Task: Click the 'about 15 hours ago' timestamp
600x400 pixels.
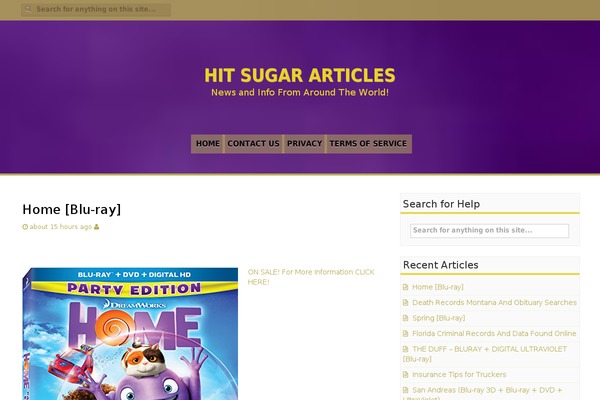Action: pos(61,227)
